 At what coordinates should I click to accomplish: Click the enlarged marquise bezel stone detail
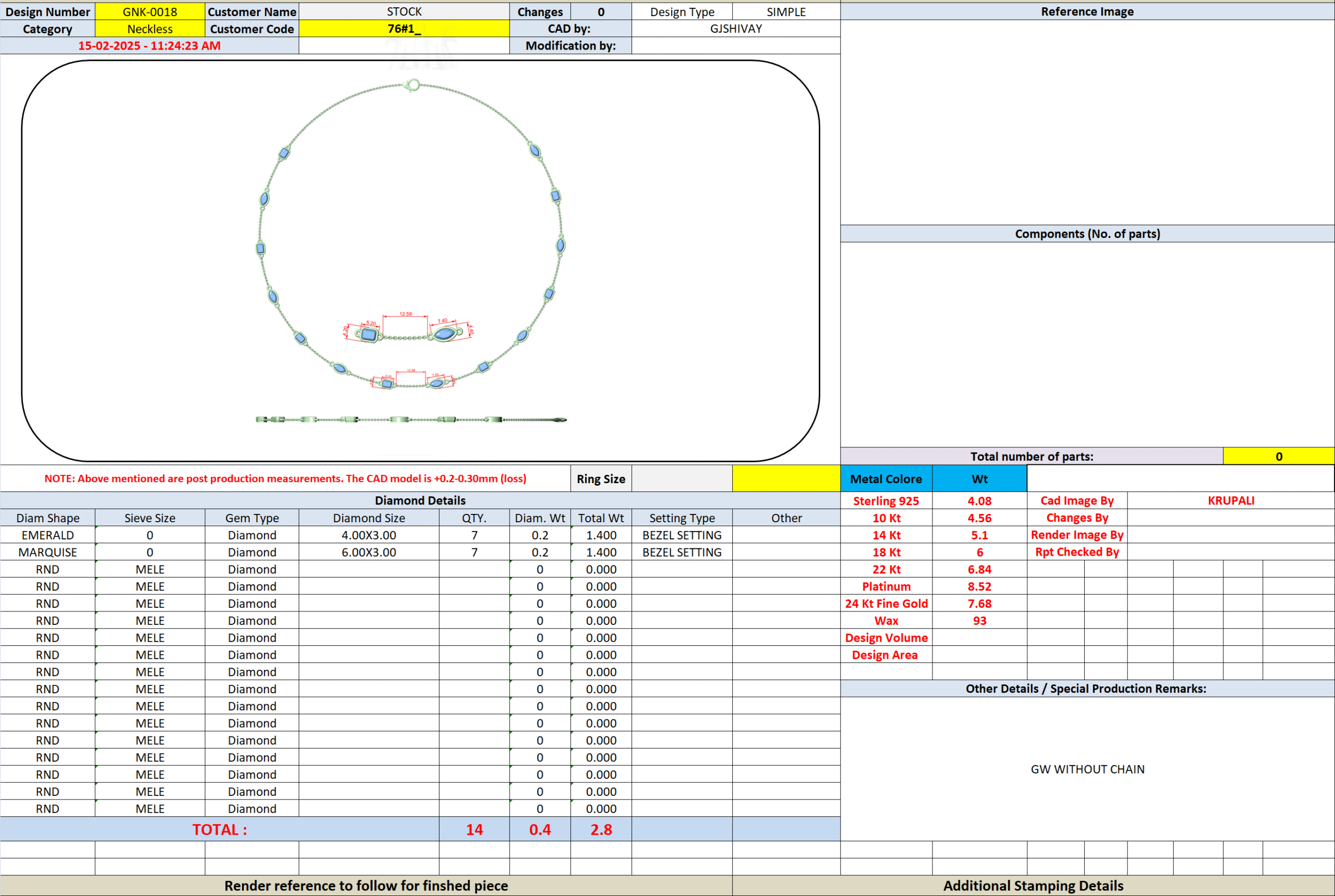[444, 334]
